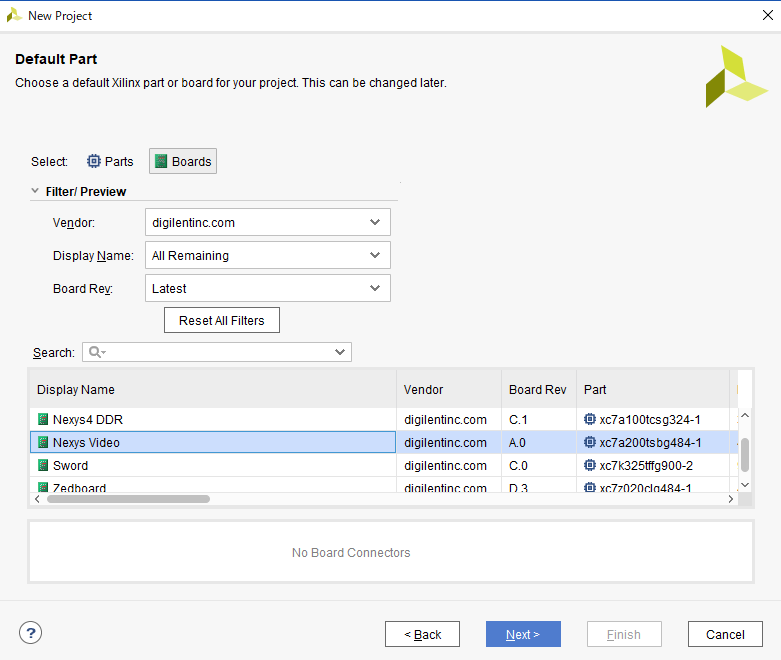The width and height of the screenshot is (781, 660).
Task: Switch selection to Parts
Action: click(110, 161)
